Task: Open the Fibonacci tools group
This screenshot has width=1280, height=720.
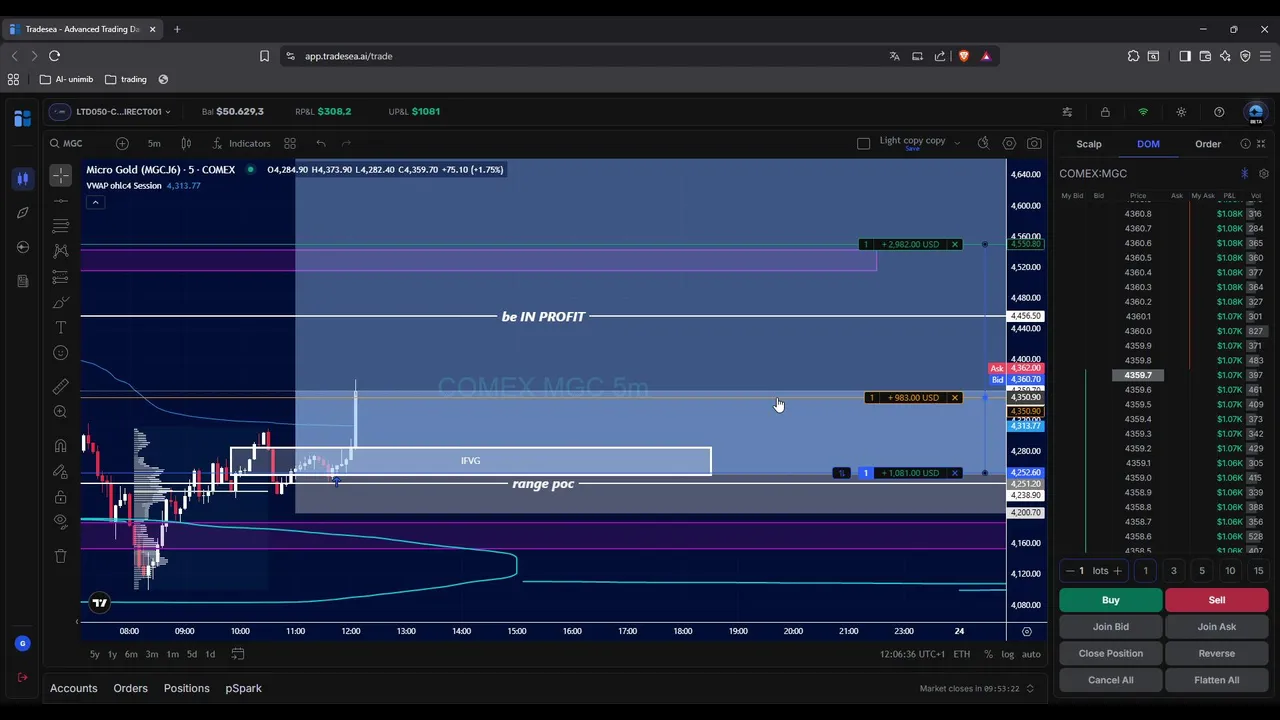Action: pos(61,226)
